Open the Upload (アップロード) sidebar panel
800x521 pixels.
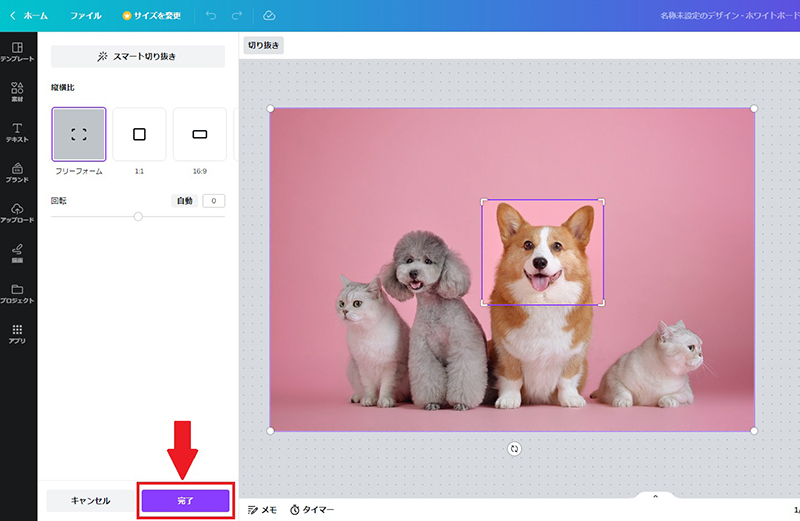tap(17, 213)
